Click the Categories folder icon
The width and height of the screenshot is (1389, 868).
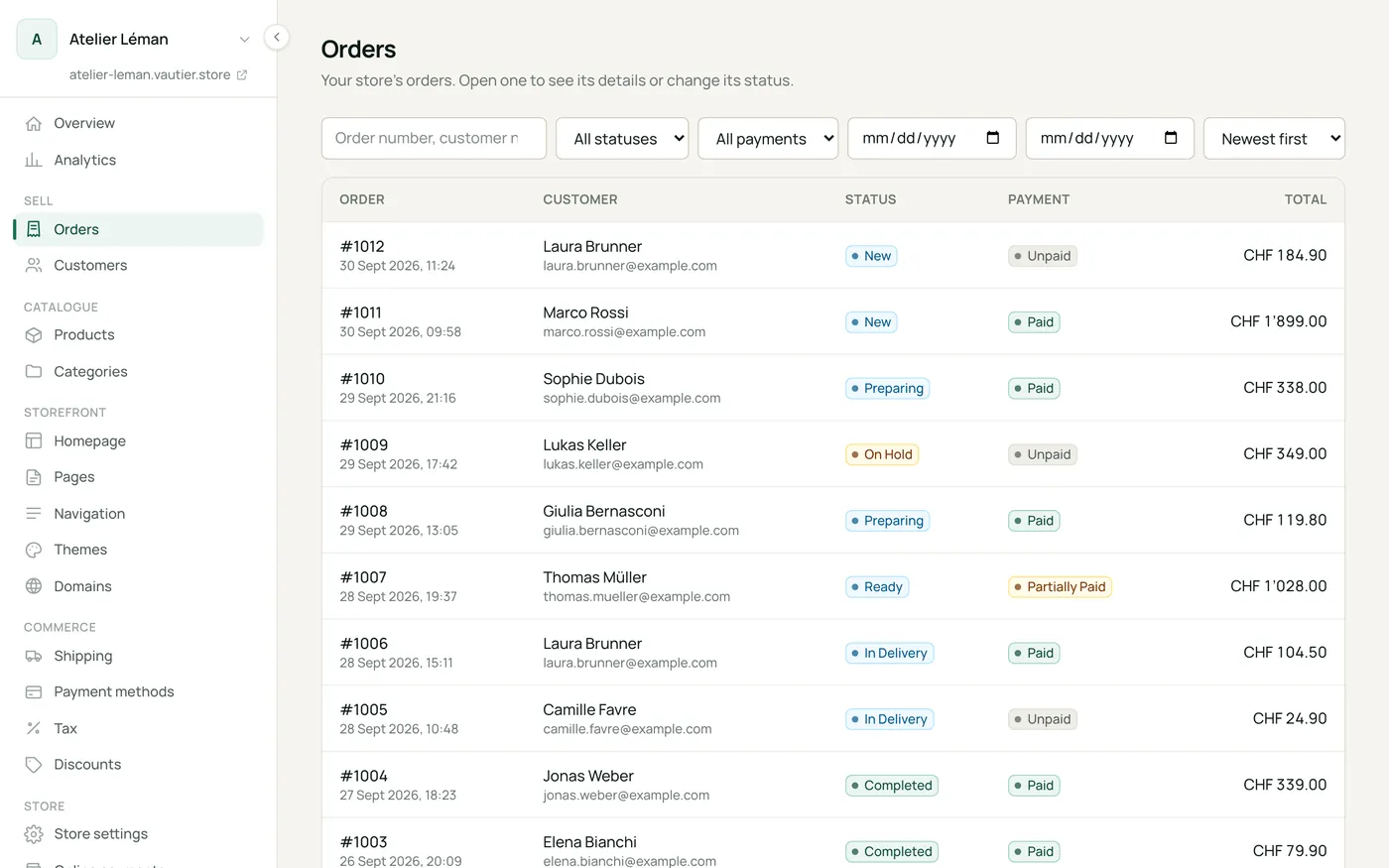34,372
